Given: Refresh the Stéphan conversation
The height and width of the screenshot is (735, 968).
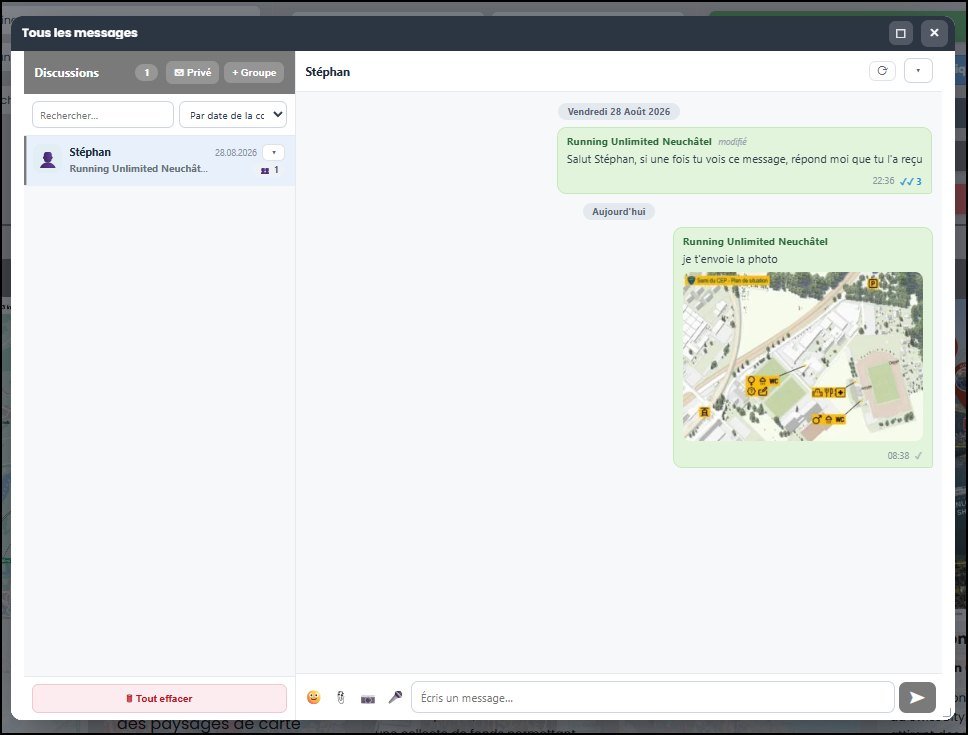Looking at the screenshot, I should click(882, 71).
